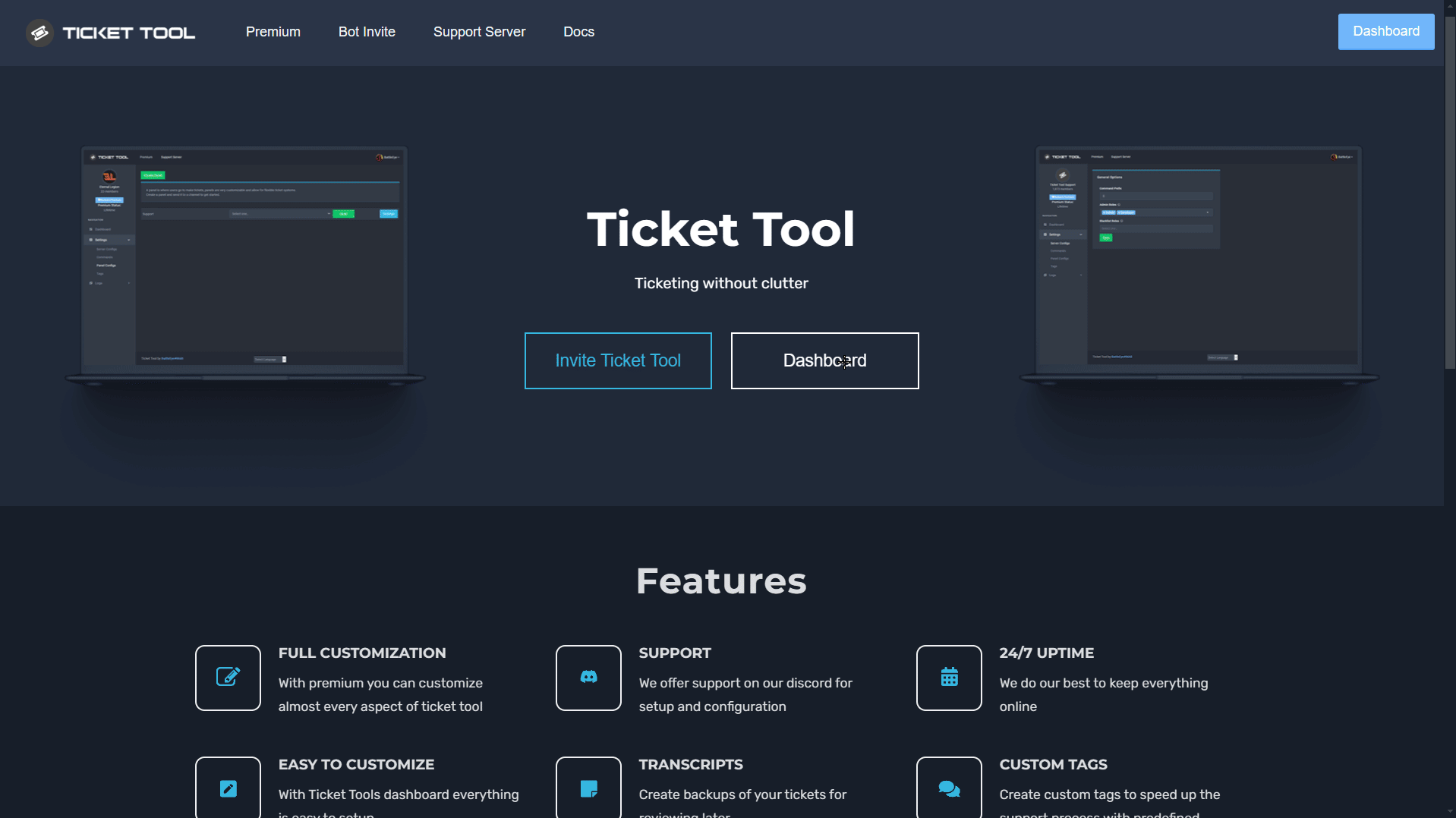Click the Invite Ticket Tool button
The height and width of the screenshot is (818, 1456).
618,360
